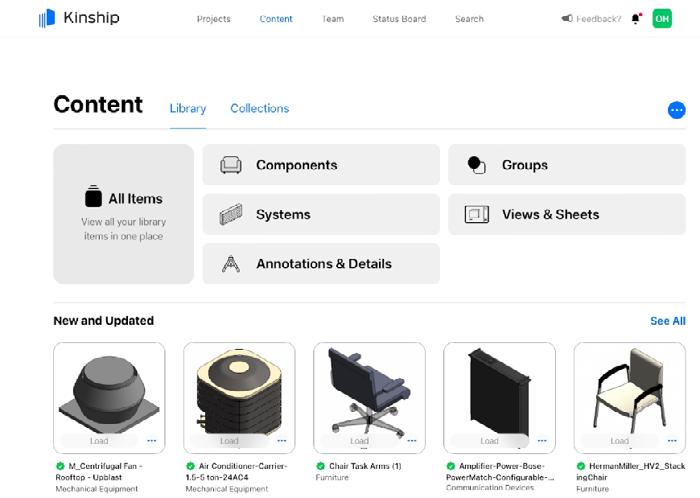The image size is (700, 498).
Task: Click green check badge beside HermanMiller_HV2_StackingChair
Action: [x=580, y=466]
